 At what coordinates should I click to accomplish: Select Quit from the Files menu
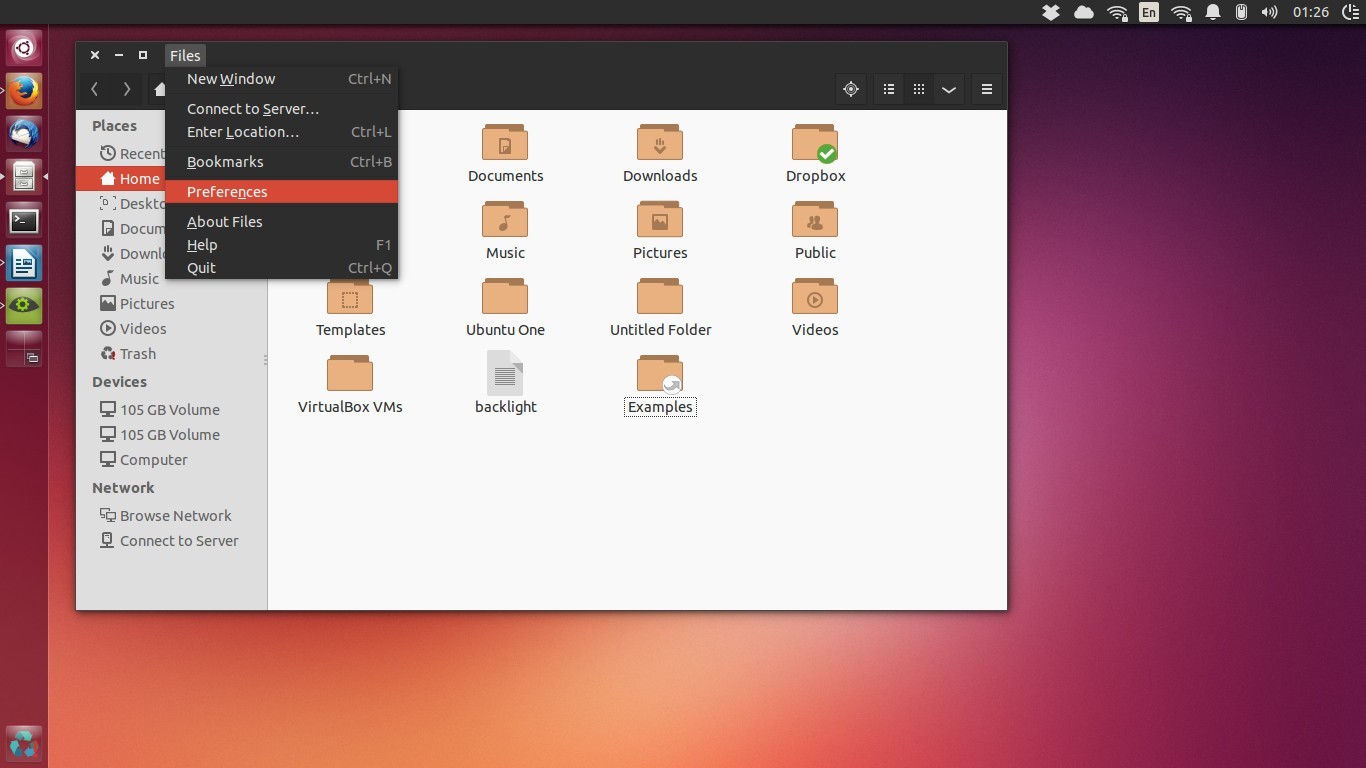(x=201, y=268)
